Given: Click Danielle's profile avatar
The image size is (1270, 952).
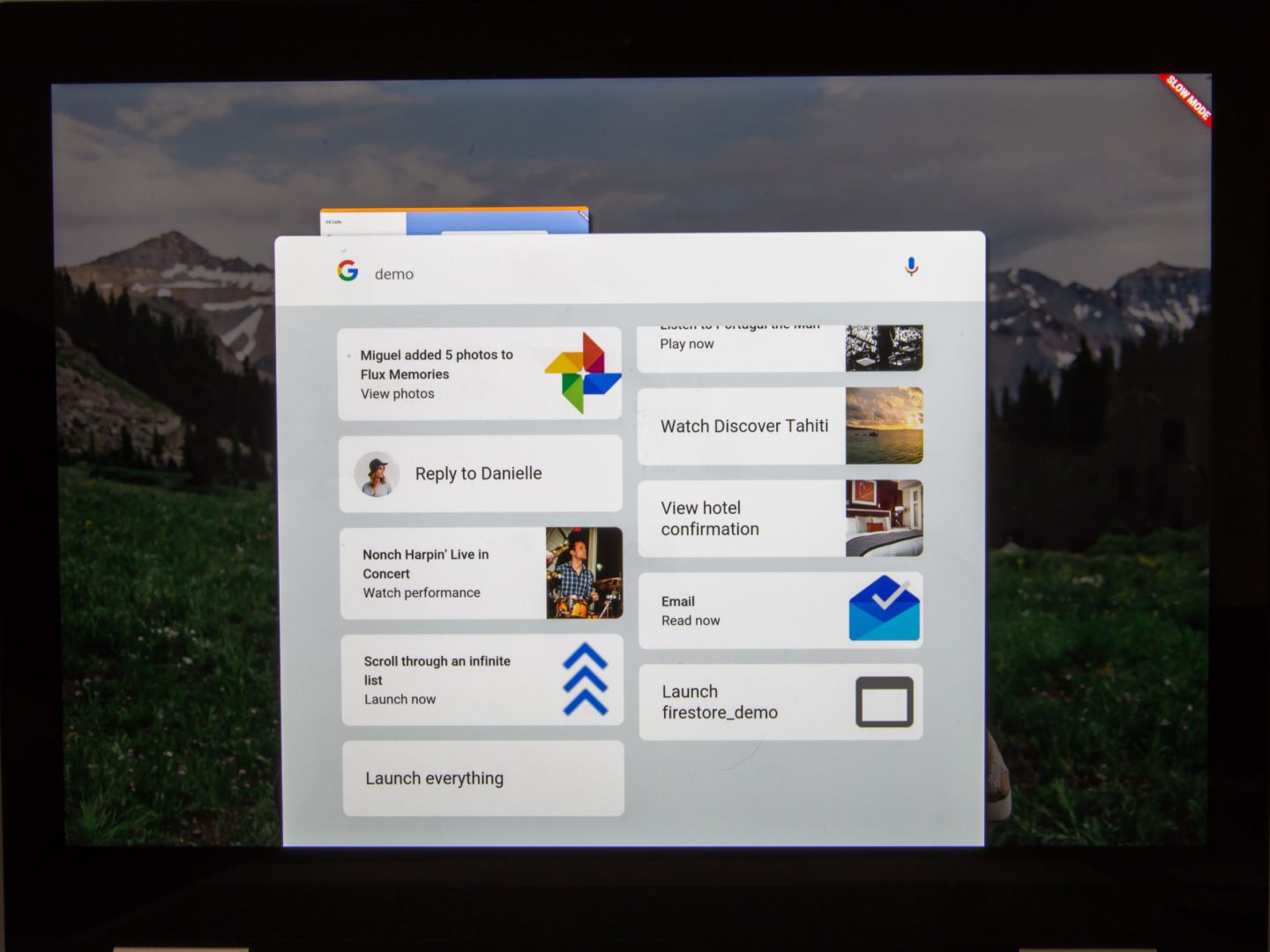Looking at the screenshot, I should point(377,474).
